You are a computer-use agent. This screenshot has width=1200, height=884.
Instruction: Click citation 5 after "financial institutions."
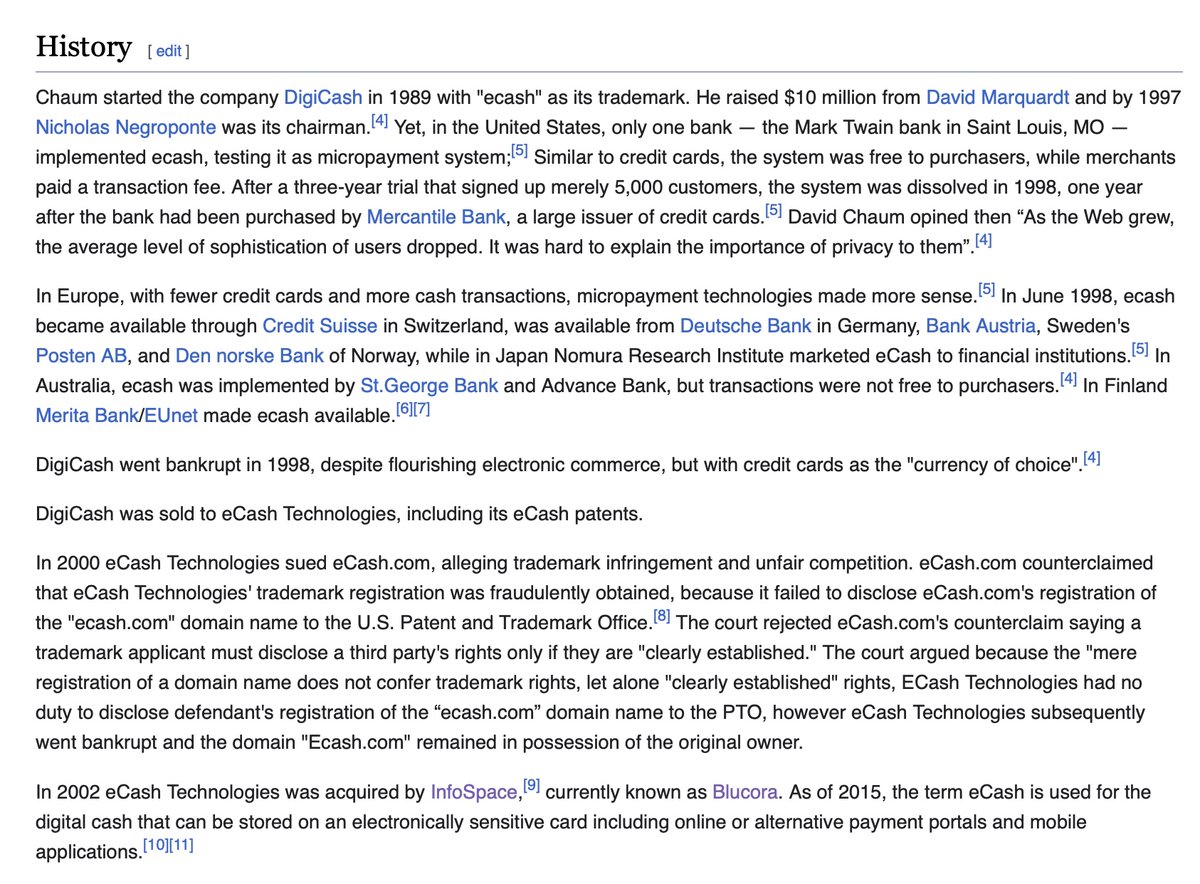(1140, 350)
